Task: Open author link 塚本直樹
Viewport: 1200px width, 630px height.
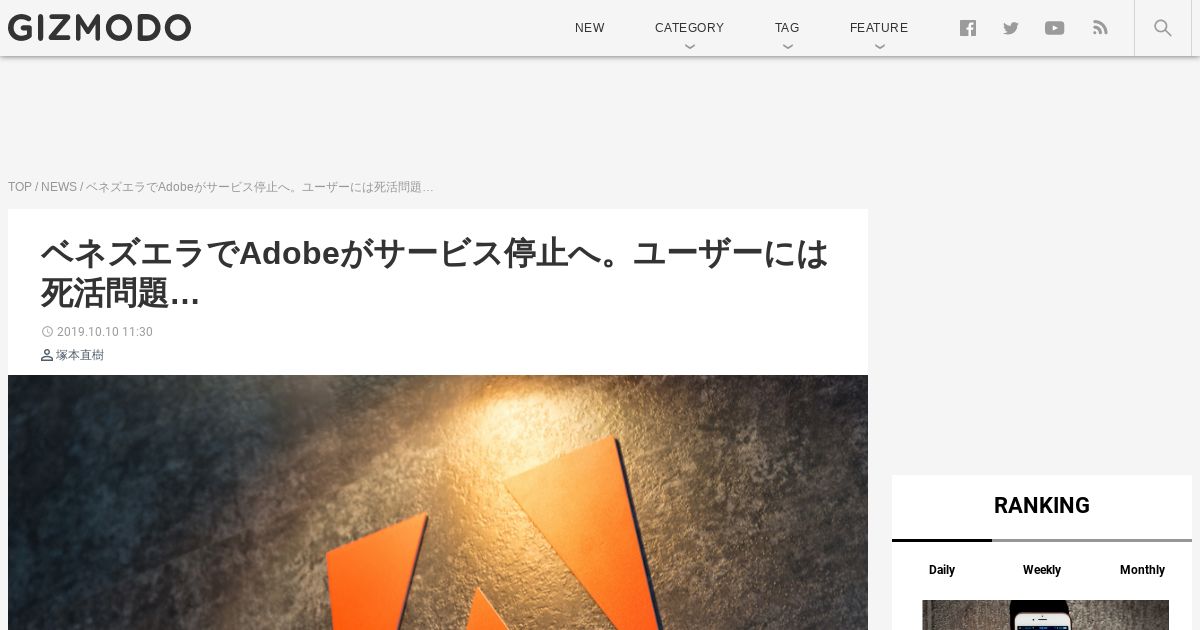Action: click(x=80, y=355)
